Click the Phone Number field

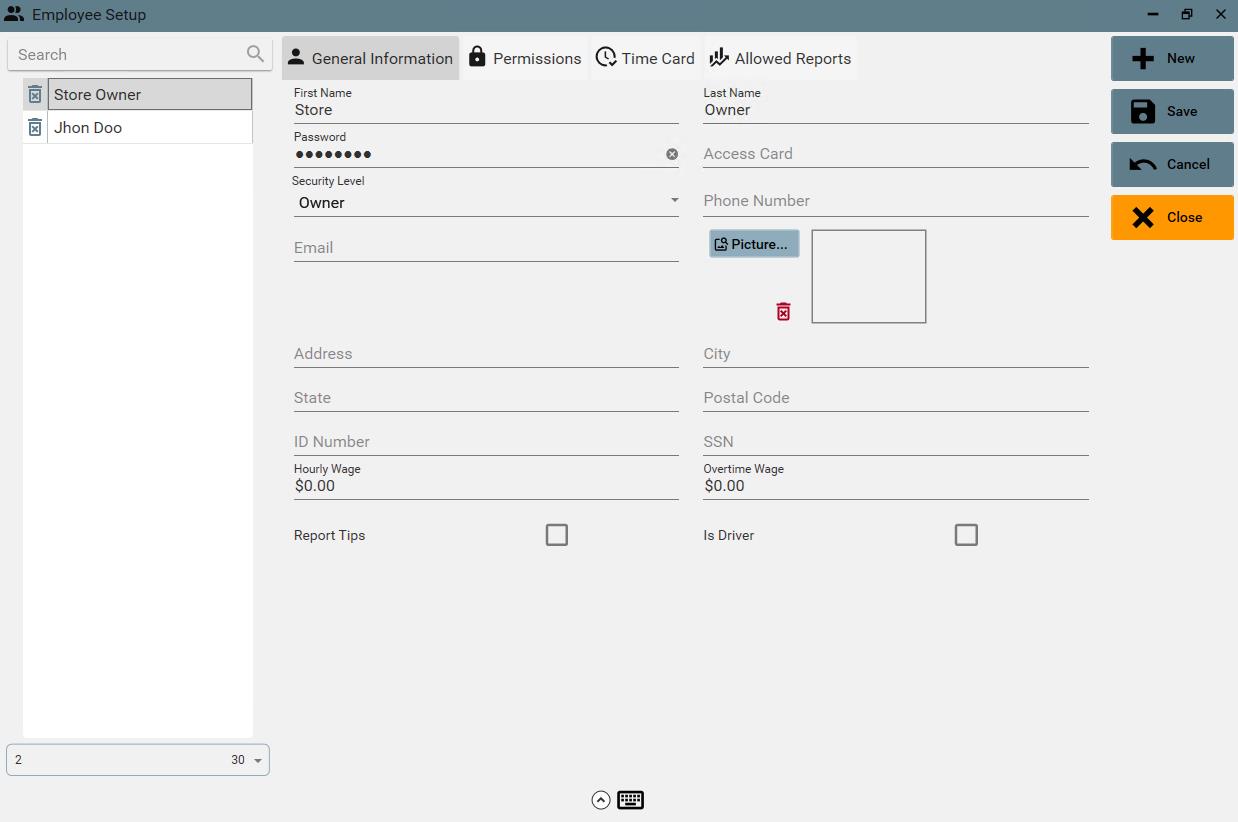point(896,201)
